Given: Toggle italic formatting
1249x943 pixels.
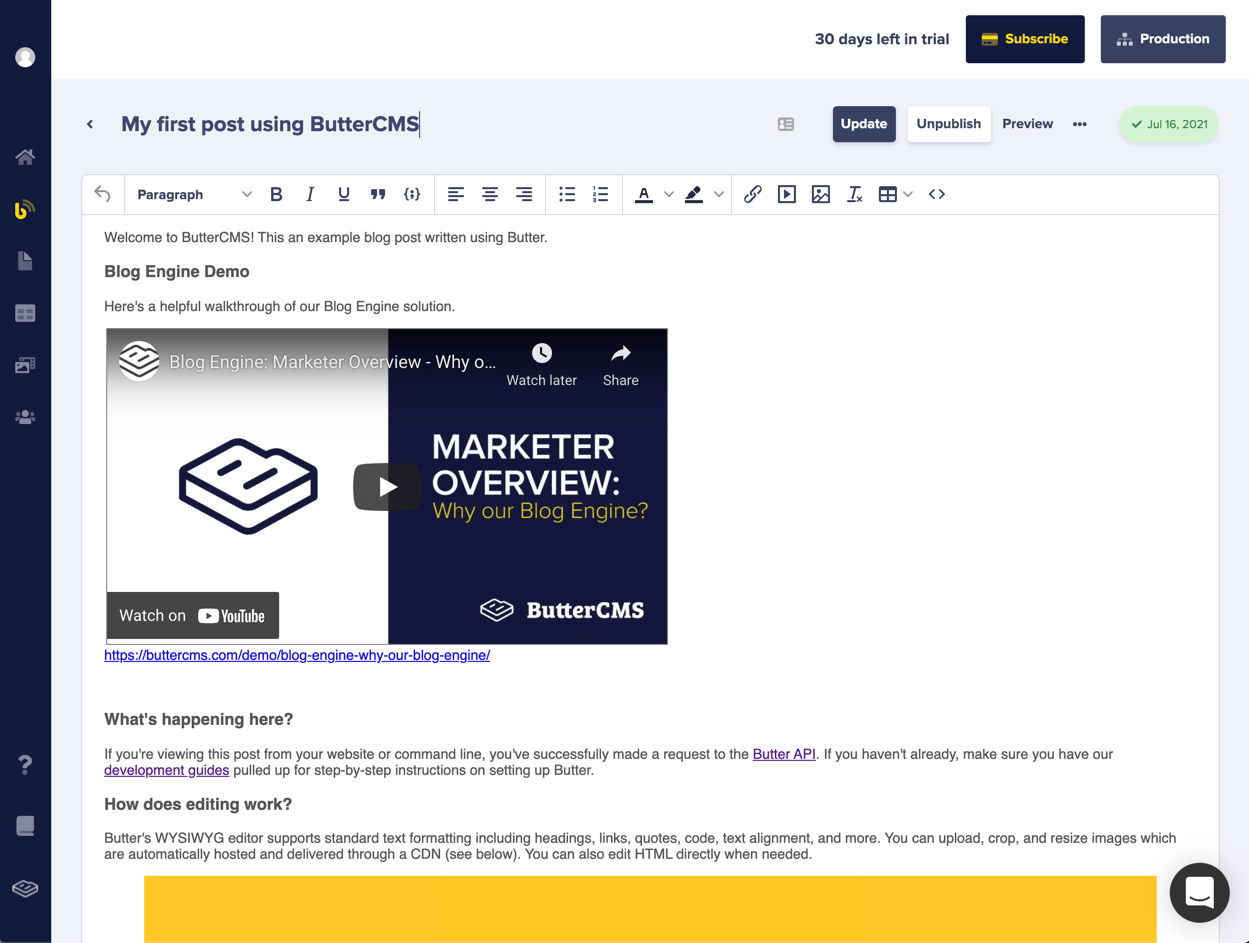Looking at the screenshot, I should click(310, 194).
